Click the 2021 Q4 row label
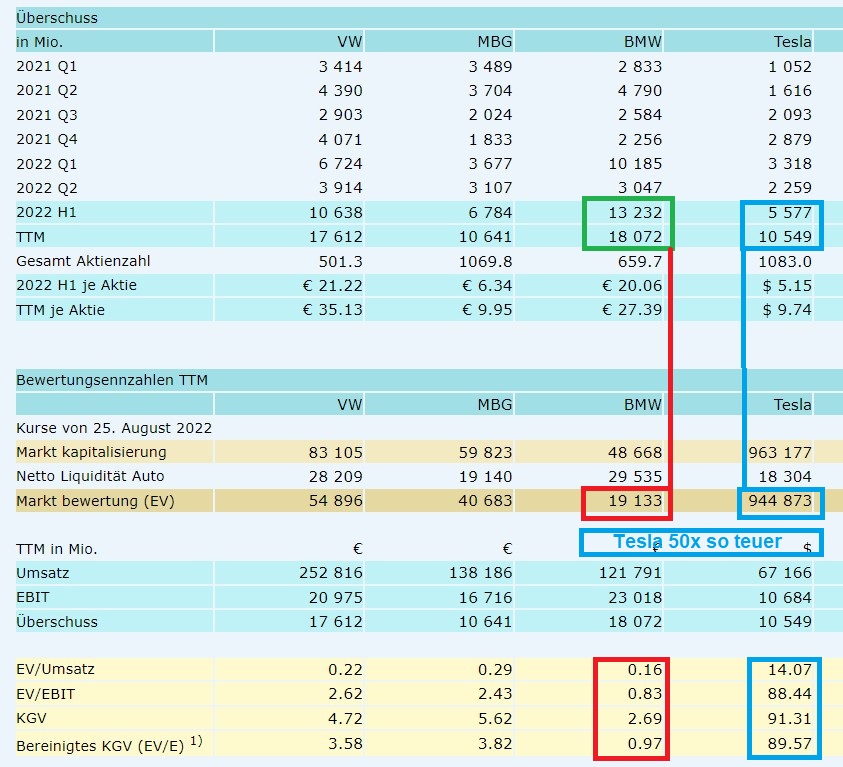This screenshot has height=767, width=843. [47, 139]
